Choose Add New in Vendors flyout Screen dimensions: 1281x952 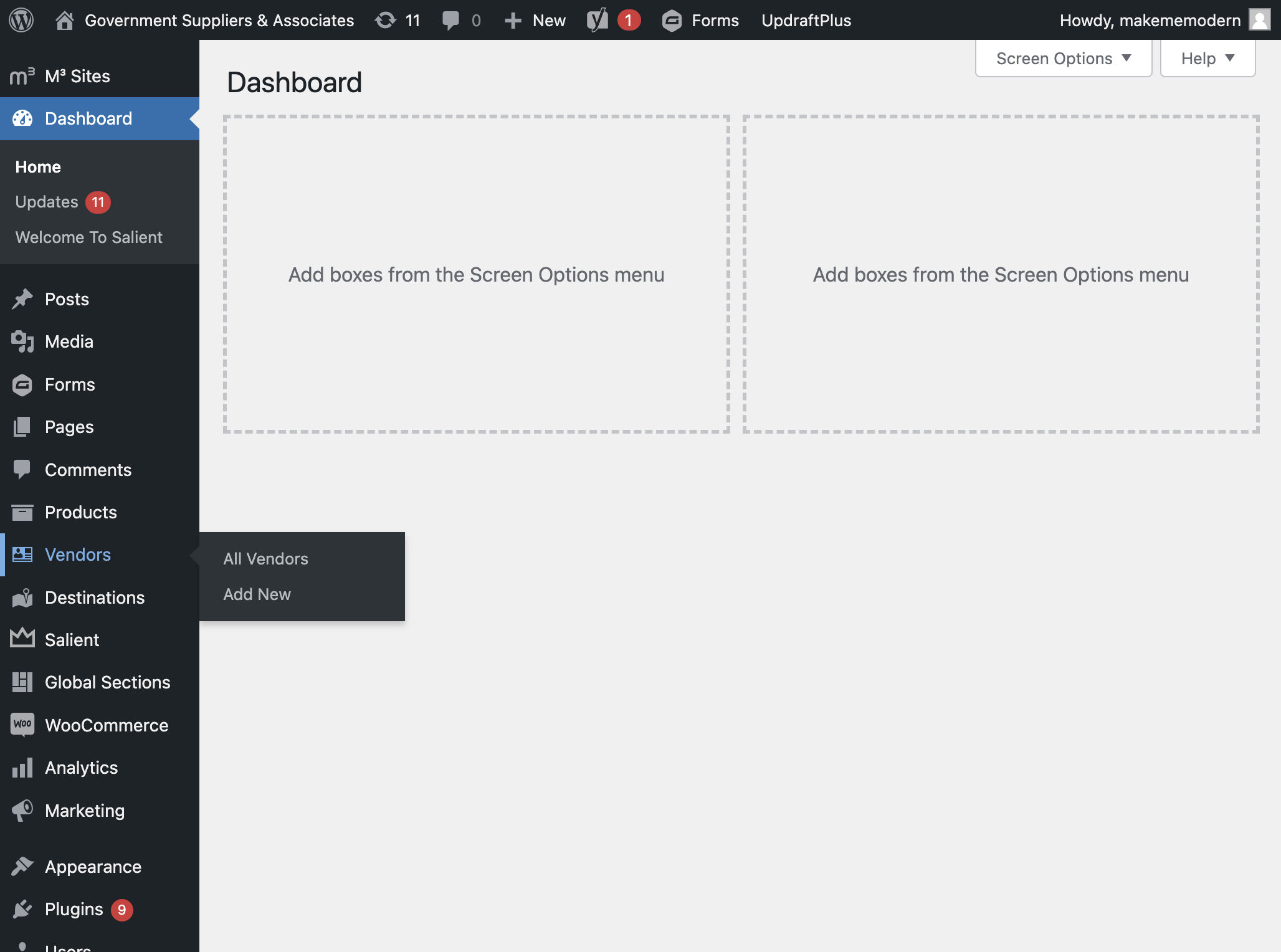tap(257, 594)
